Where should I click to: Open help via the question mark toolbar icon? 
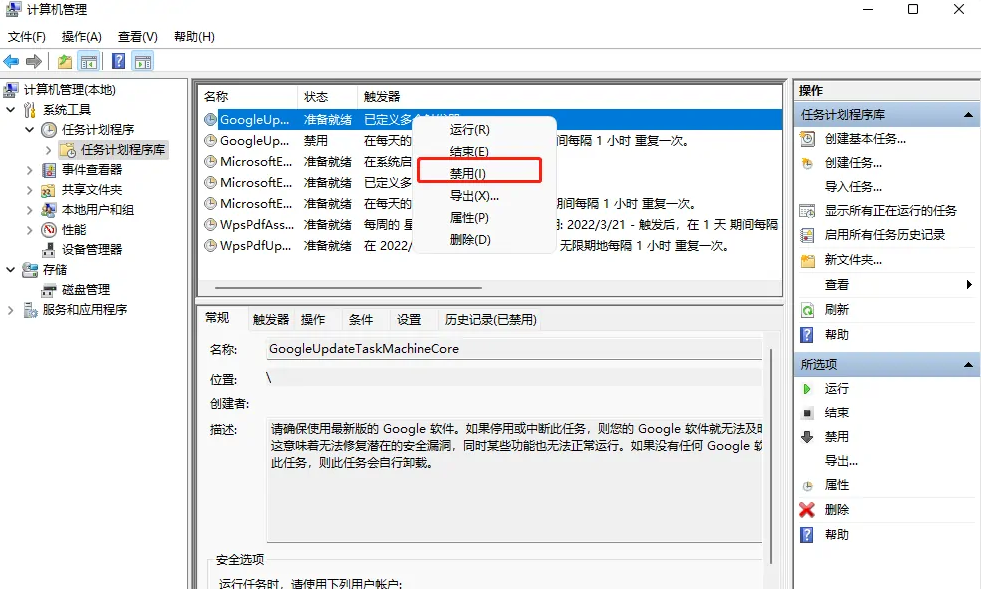coord(118,61)
